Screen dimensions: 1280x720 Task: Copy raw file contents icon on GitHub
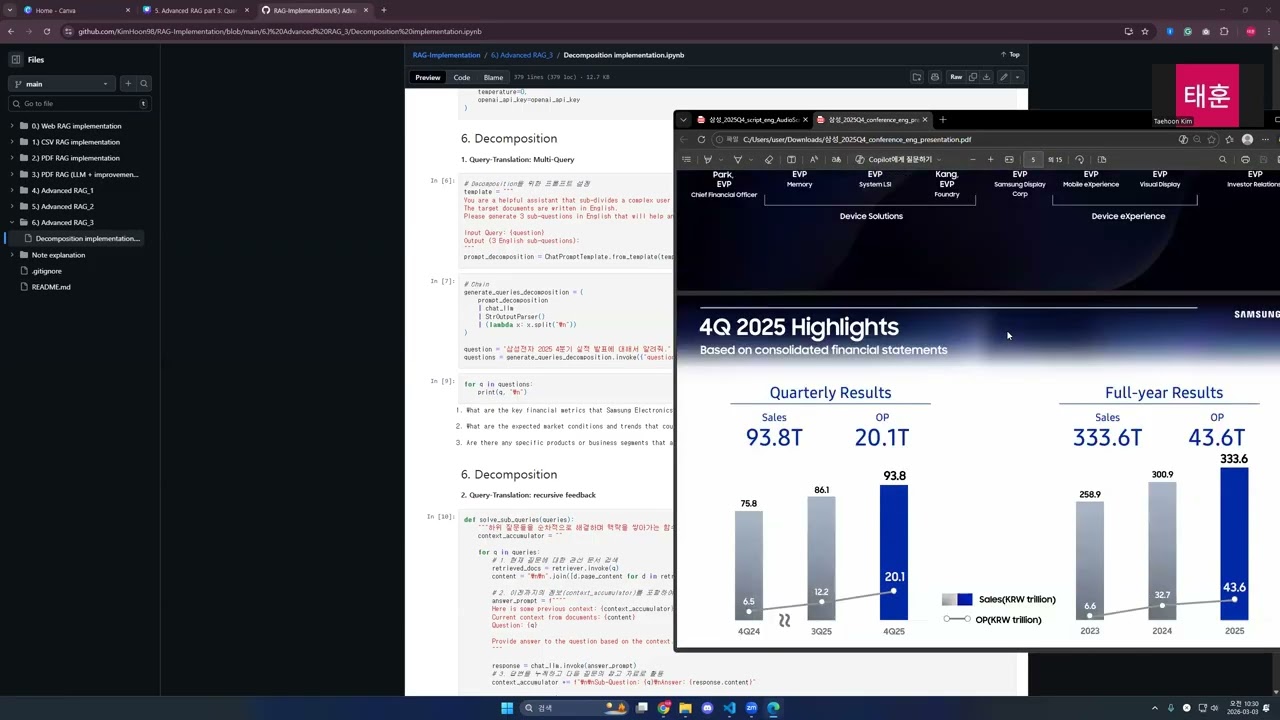click(x=973, y=77)
